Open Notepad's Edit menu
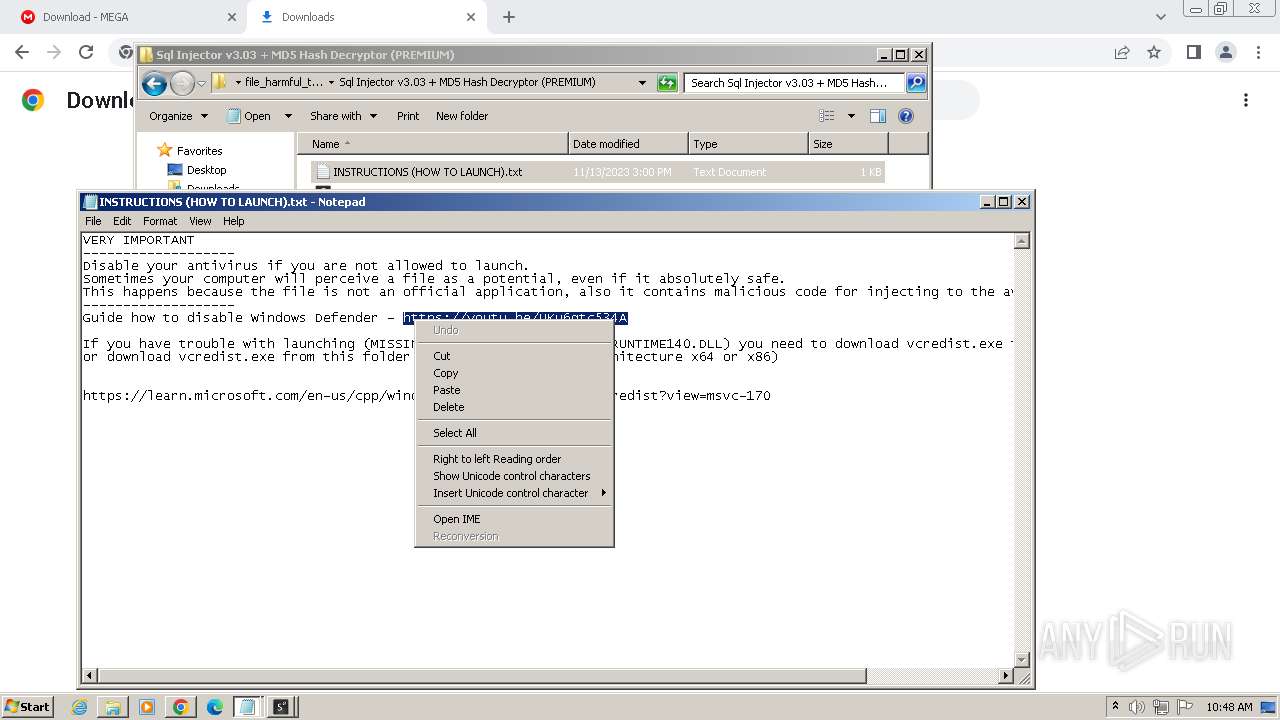Image resolution: width=1280 pixels, height=720 pixels. click(x=122, y=221)
